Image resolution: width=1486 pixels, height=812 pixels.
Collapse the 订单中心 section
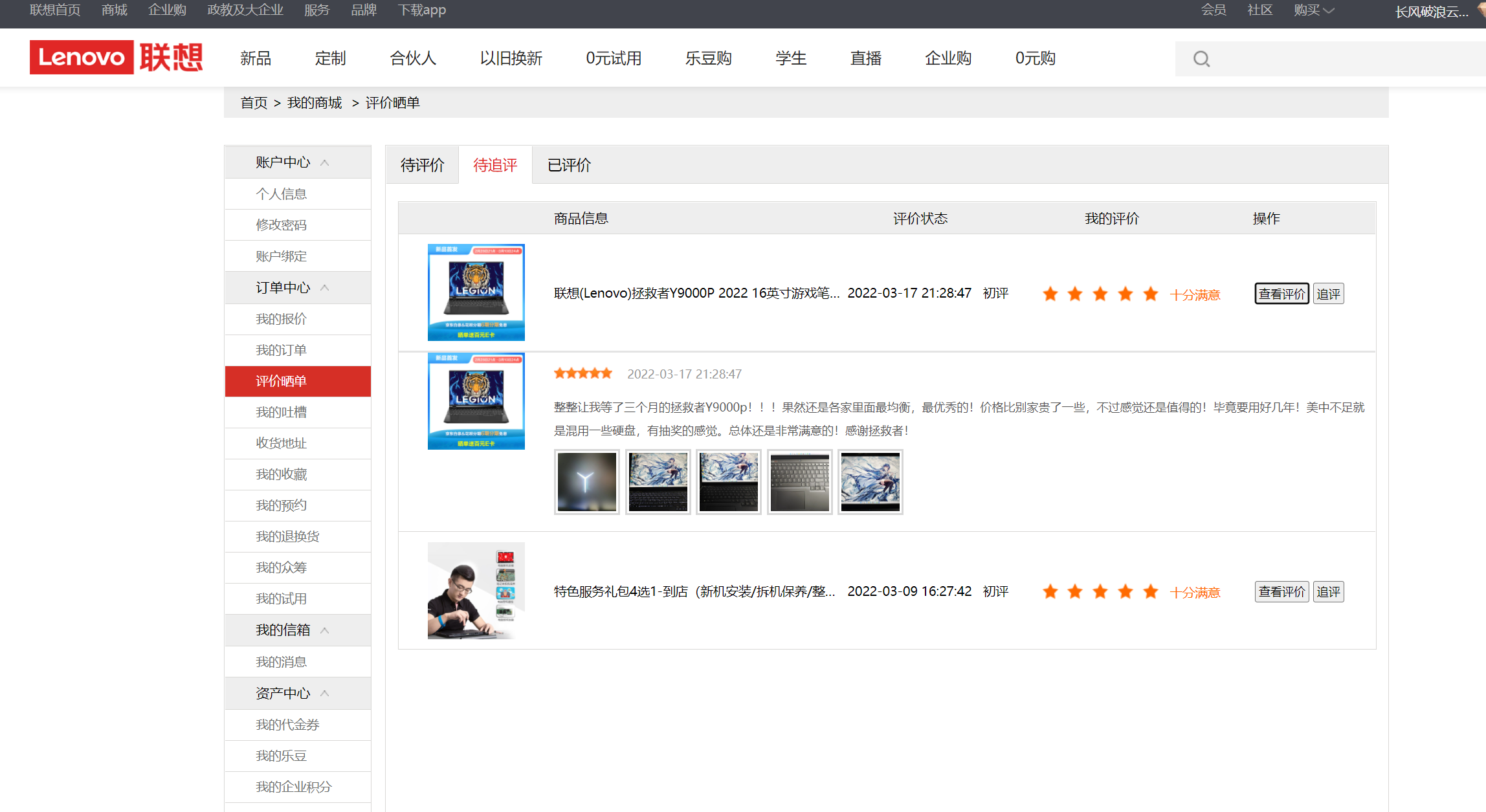pyautogui.click(x=325, y=288)
